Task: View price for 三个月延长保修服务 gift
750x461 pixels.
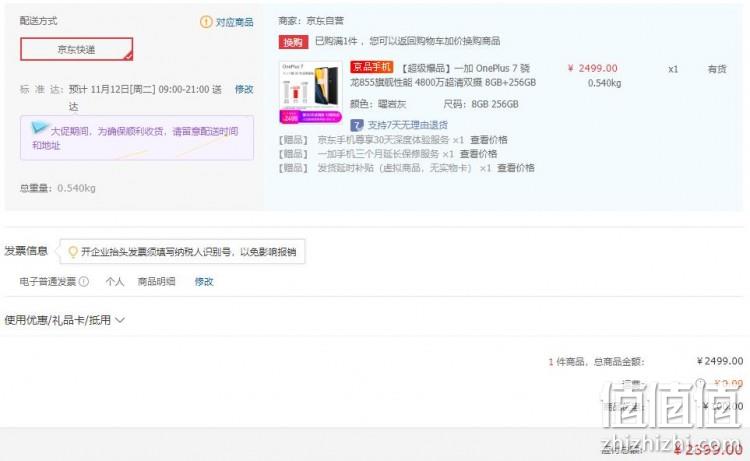Action: pos(478,154)
